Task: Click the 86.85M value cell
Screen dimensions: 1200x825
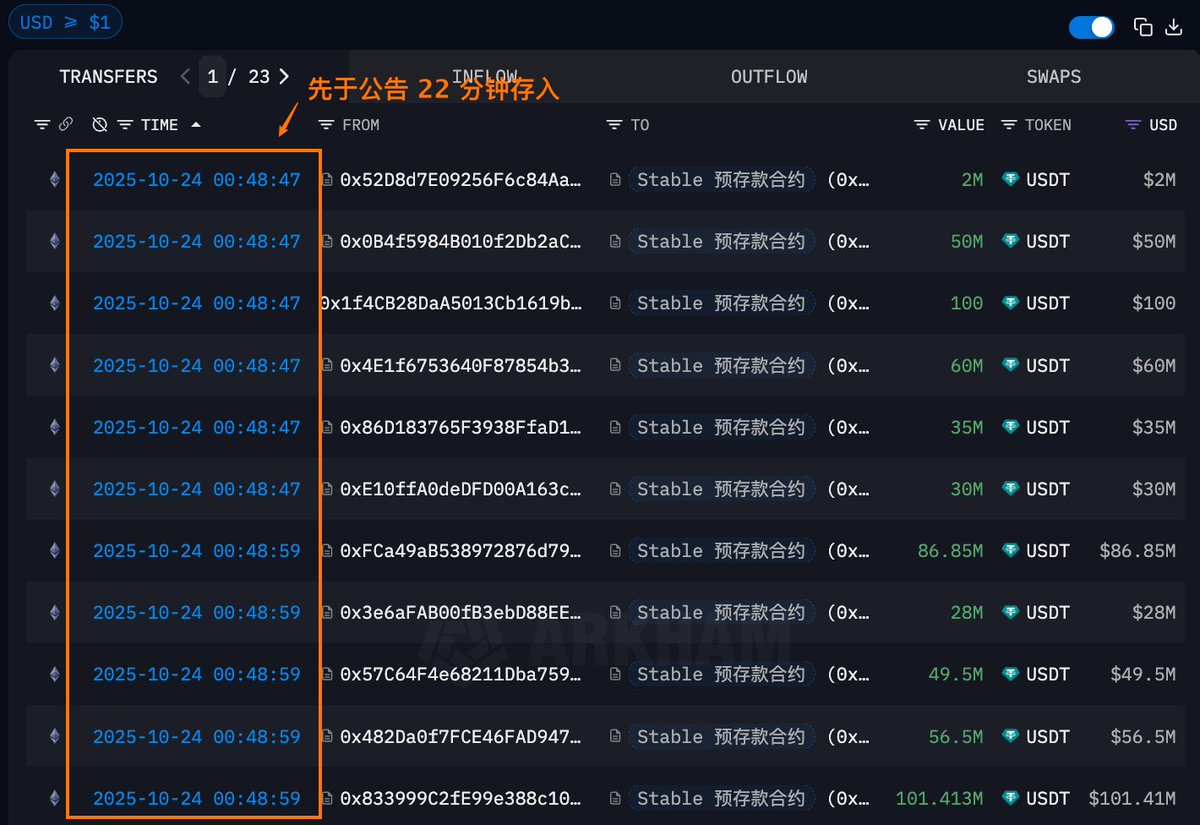Action: [950, 551]
